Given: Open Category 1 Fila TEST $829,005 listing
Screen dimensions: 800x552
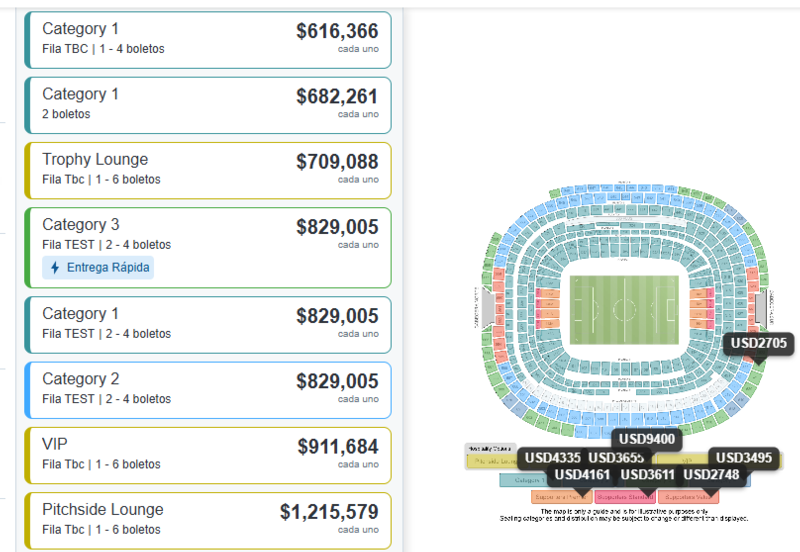Looking at the screenshot, I should click(x=208, y=324).
